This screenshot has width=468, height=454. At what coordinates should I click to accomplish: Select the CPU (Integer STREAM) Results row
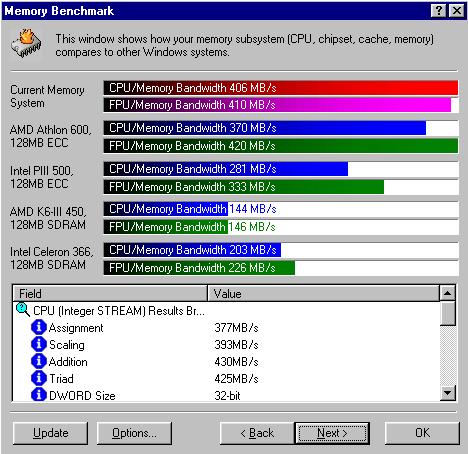[226, 311]
